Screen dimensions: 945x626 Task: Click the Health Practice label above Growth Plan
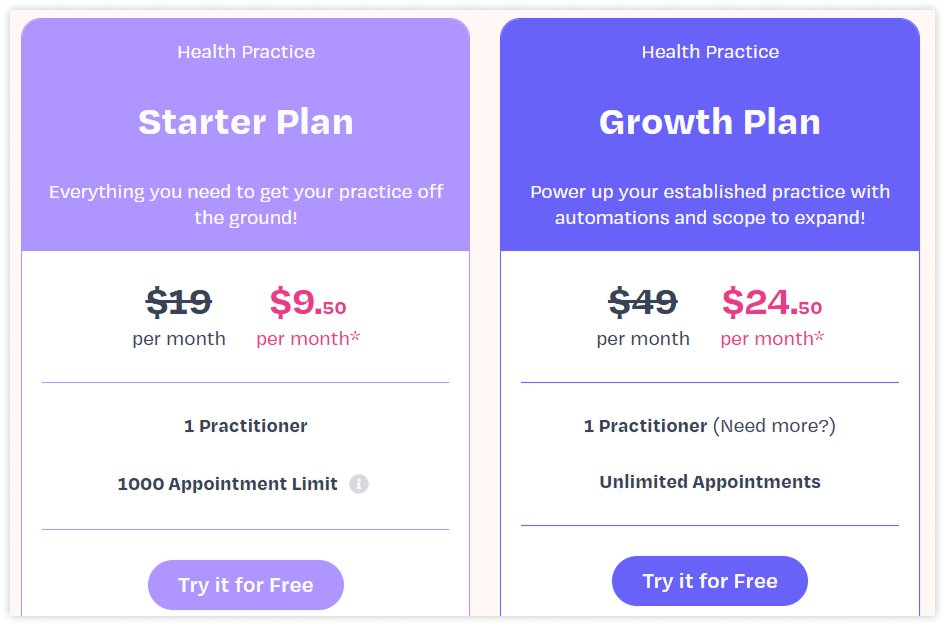pyautogui.click(x=710, y=52)
